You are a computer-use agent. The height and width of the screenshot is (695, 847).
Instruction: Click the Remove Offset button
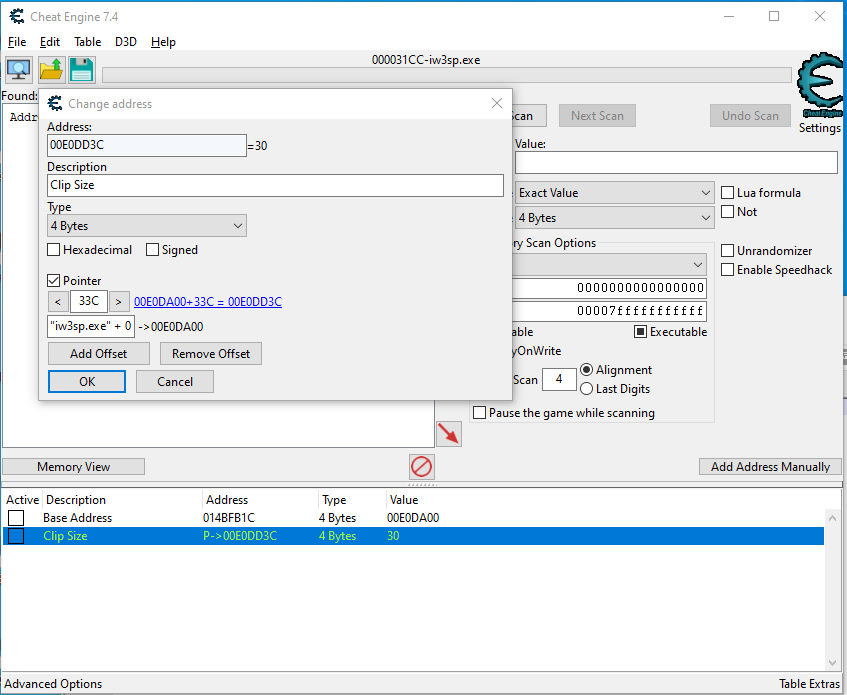(211, 354)
